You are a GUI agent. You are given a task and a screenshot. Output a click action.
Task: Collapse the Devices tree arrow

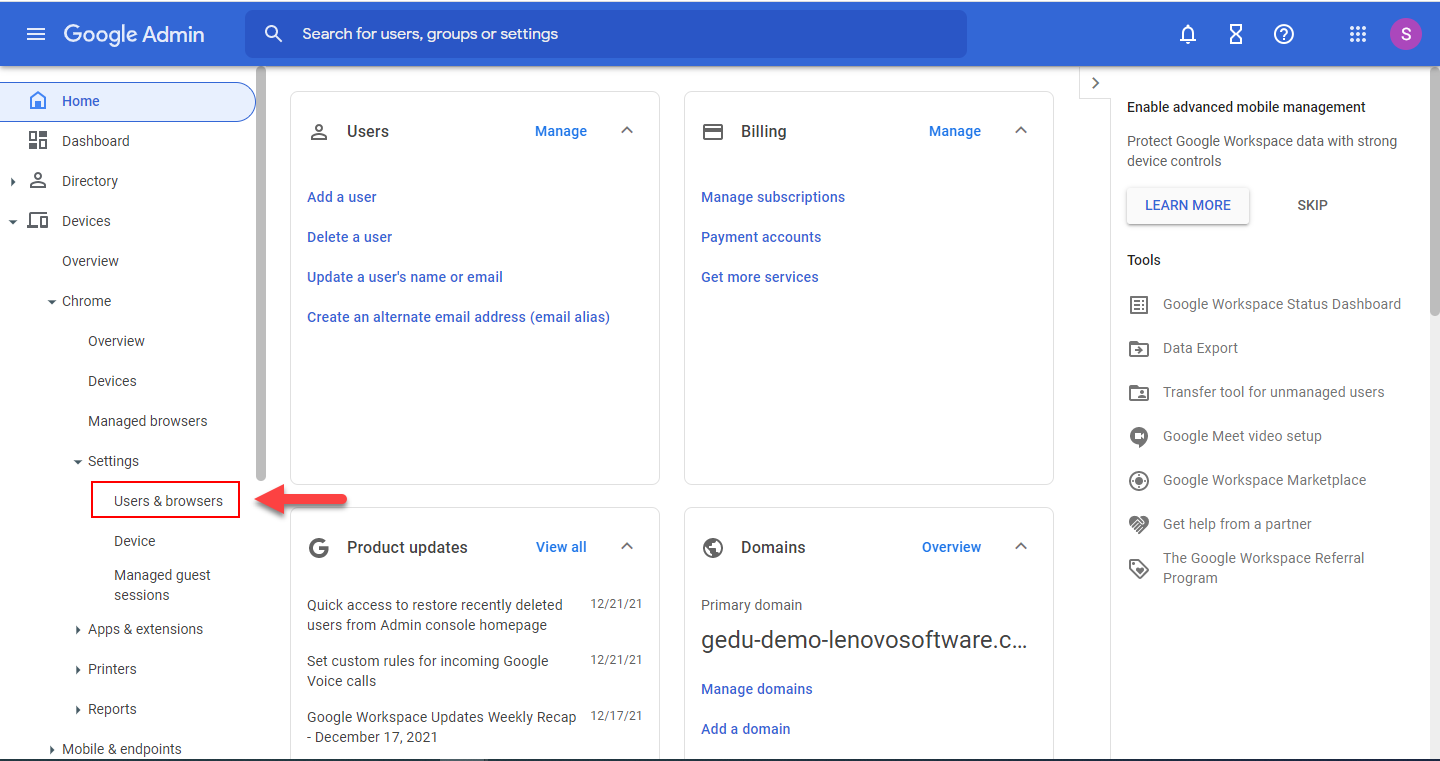click(13, 221)
